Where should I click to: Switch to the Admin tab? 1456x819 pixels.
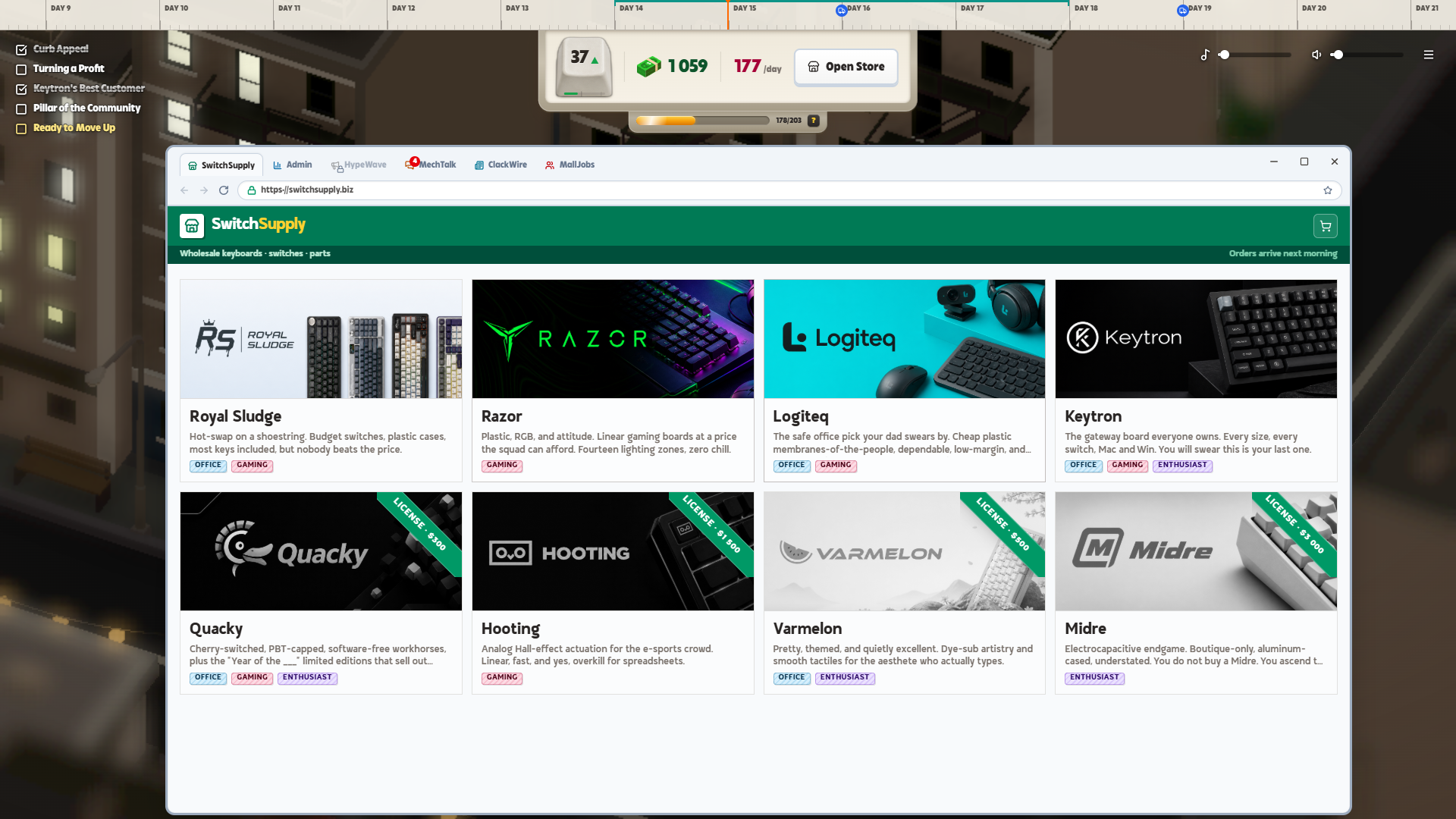pyautogui.click(x=293, y=165)
